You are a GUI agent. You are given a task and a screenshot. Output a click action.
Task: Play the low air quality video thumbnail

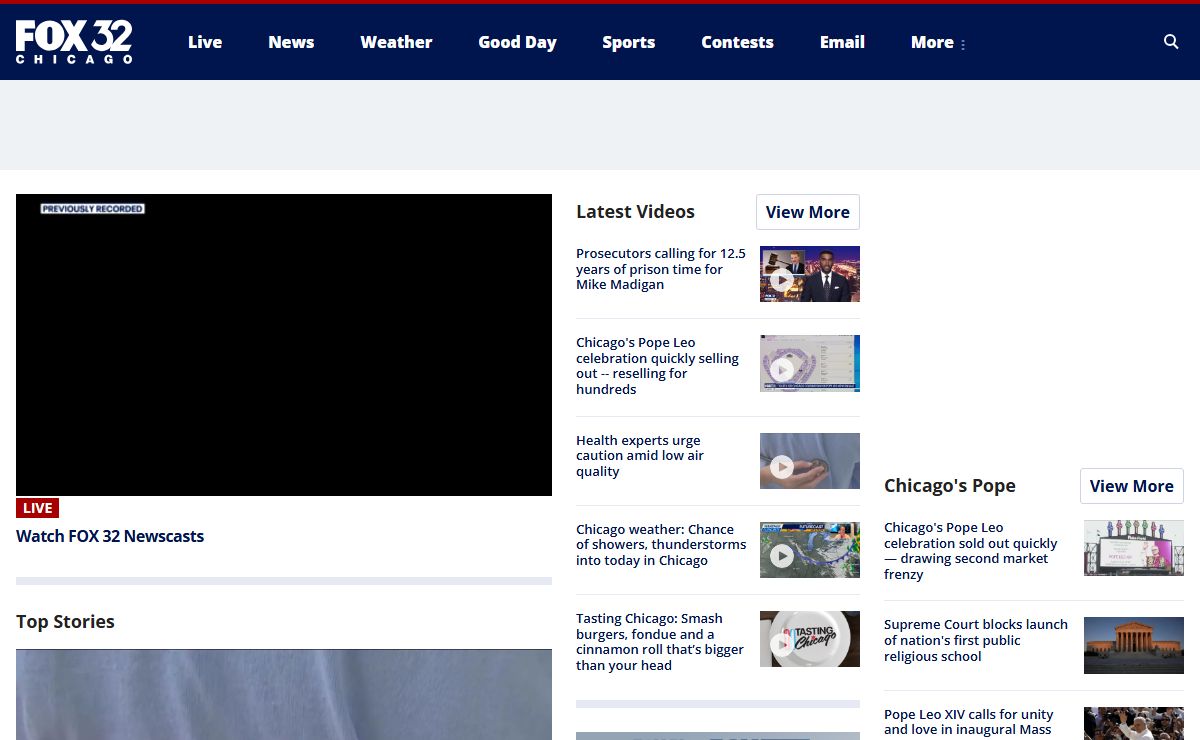pos(810,461)
